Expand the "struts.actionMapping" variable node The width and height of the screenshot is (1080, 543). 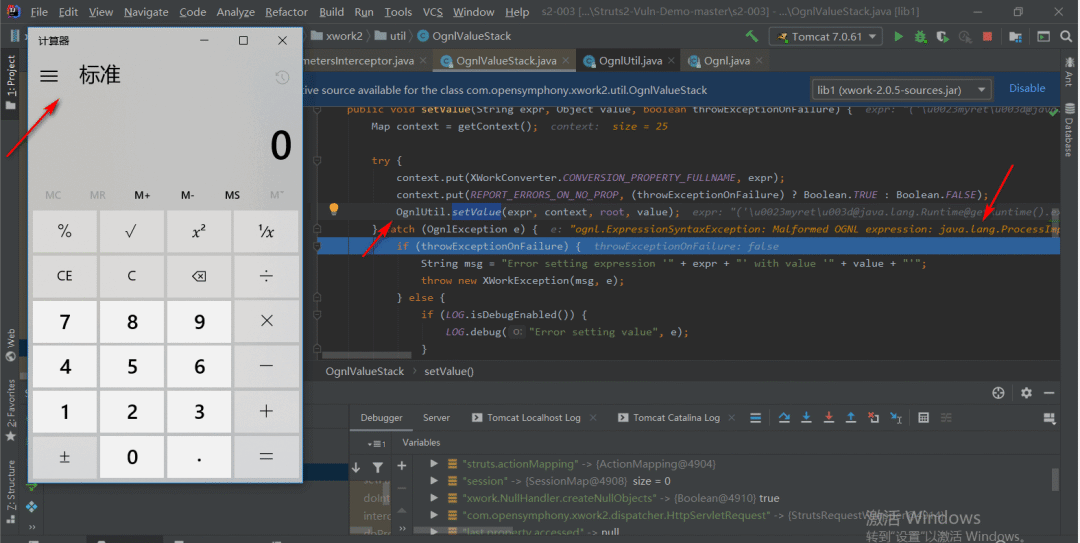click(x=434, y=464)
